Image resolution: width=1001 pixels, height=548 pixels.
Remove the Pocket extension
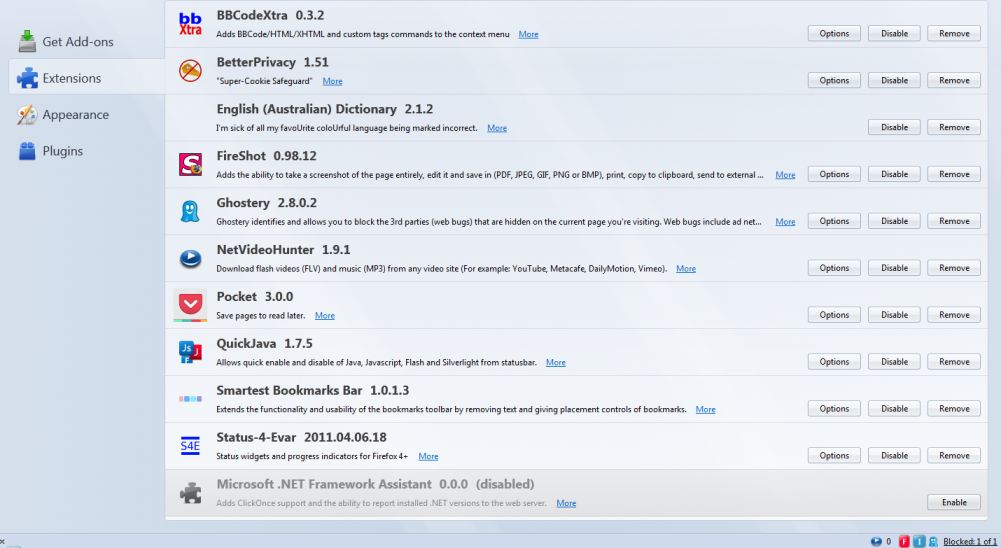954,315
